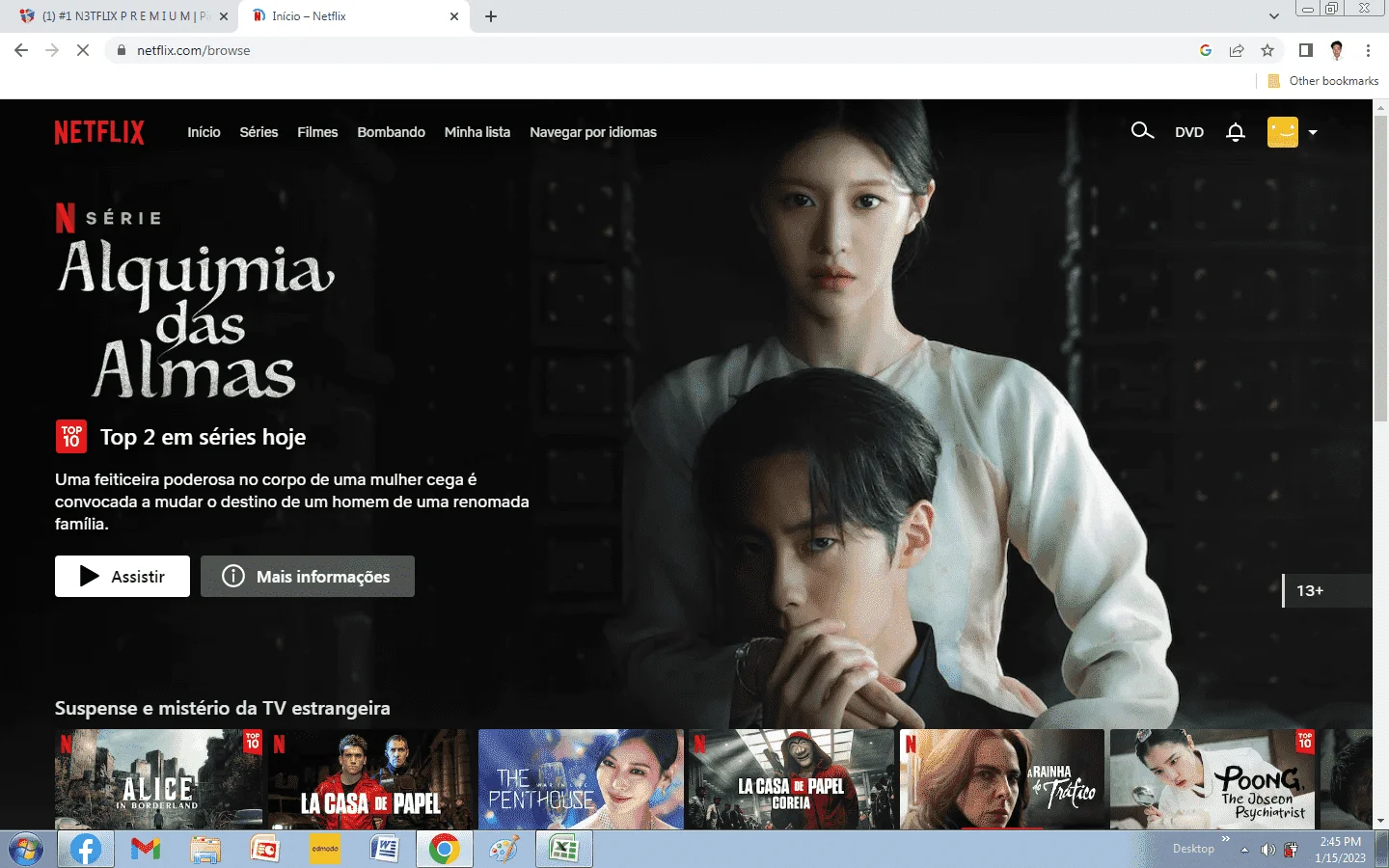Open the edmodo taskbar icon
Screen dimensions: 1389x868
click(x=325, y=850)
